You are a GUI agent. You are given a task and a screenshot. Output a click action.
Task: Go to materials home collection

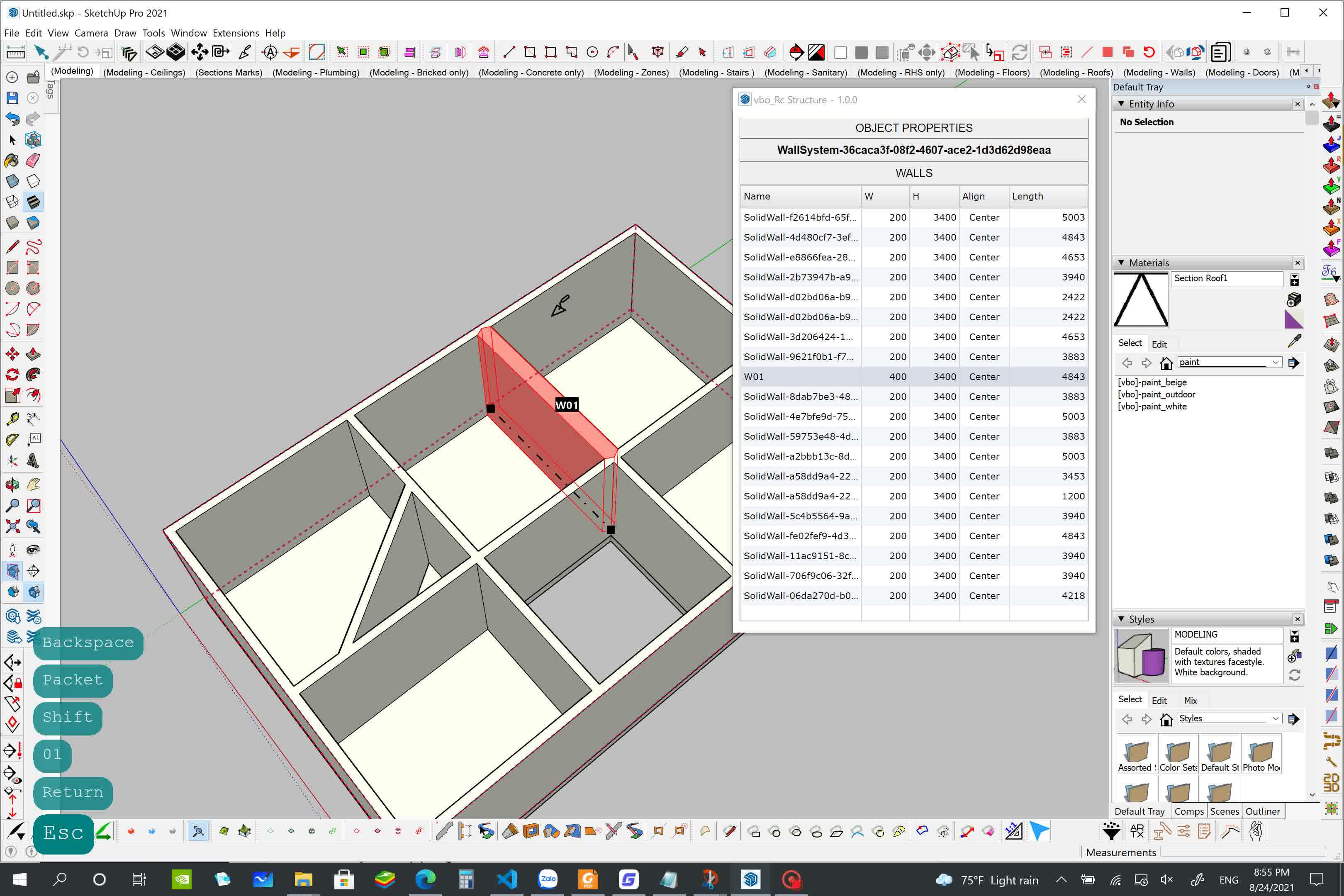[x=1166, y=363]
